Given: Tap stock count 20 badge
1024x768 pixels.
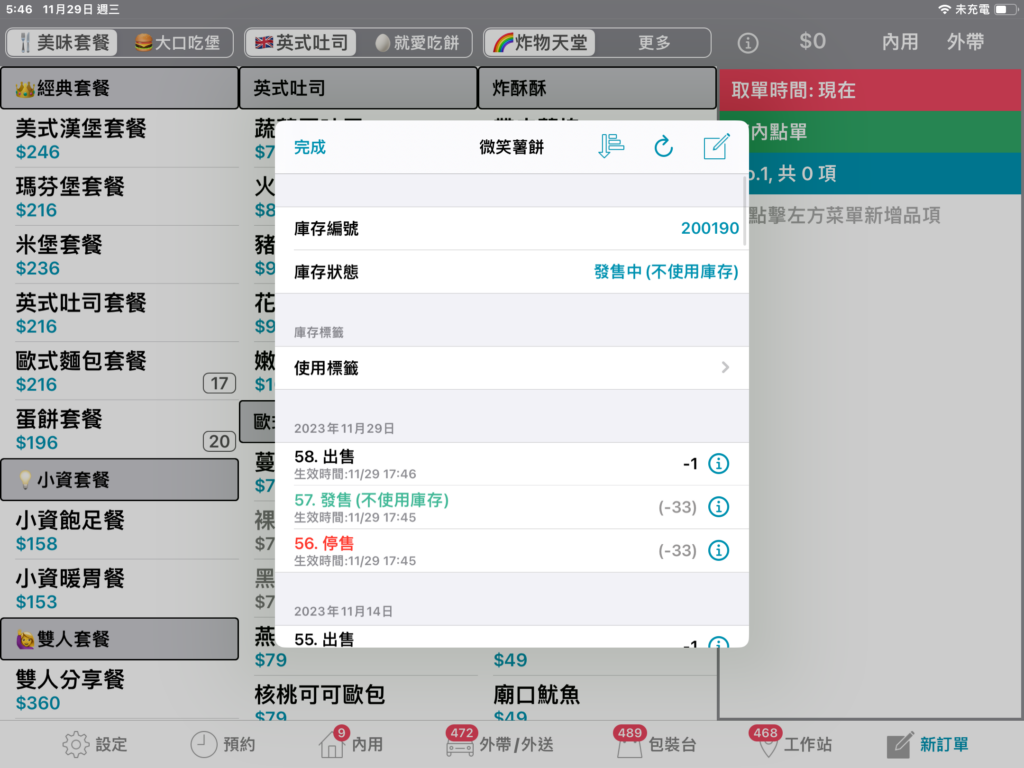Looking at the screenshot, I should (219, 441).
